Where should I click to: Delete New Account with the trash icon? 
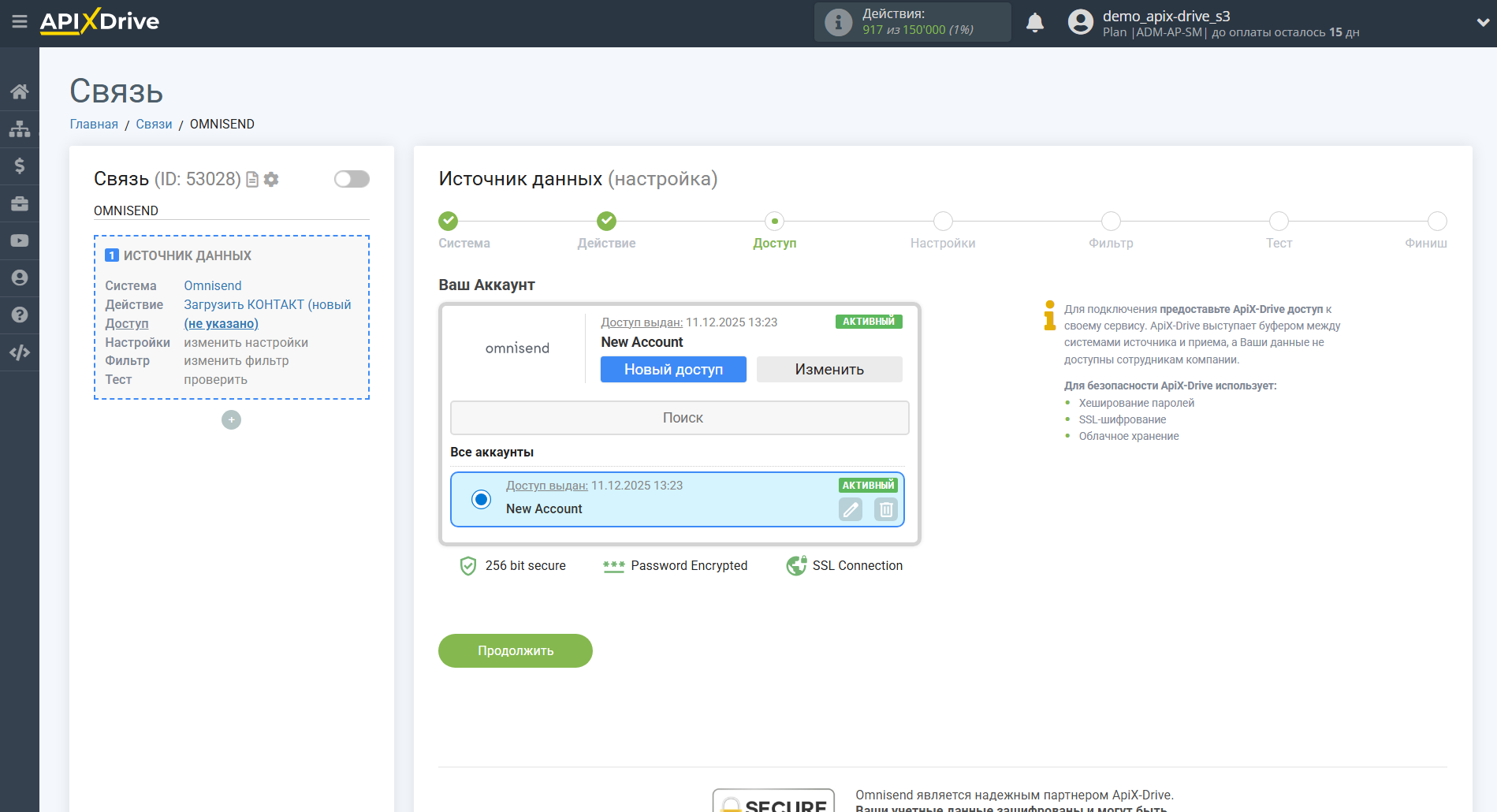point(886,510)
